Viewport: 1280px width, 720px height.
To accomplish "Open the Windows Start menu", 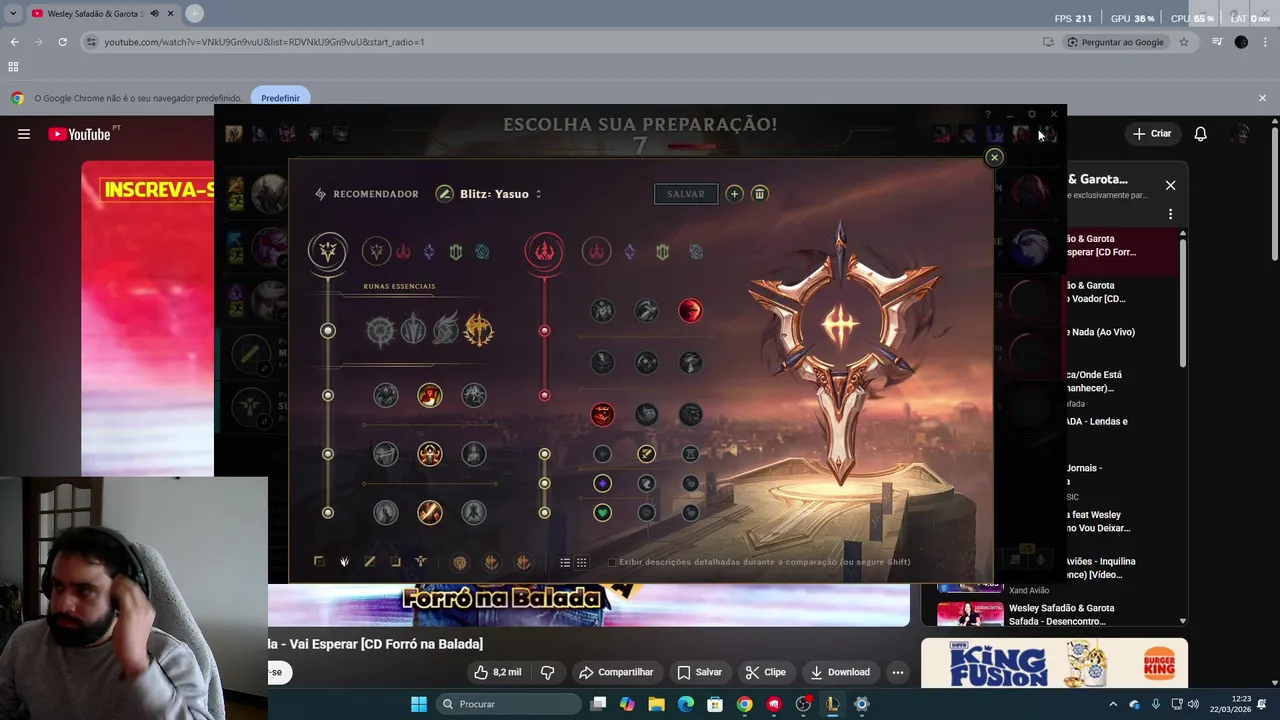I will point(418,704).
